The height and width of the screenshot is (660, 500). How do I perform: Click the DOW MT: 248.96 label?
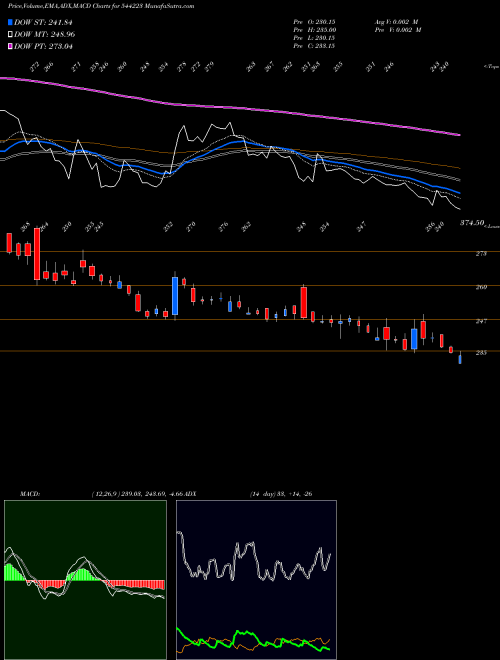[x=45, y=35]
